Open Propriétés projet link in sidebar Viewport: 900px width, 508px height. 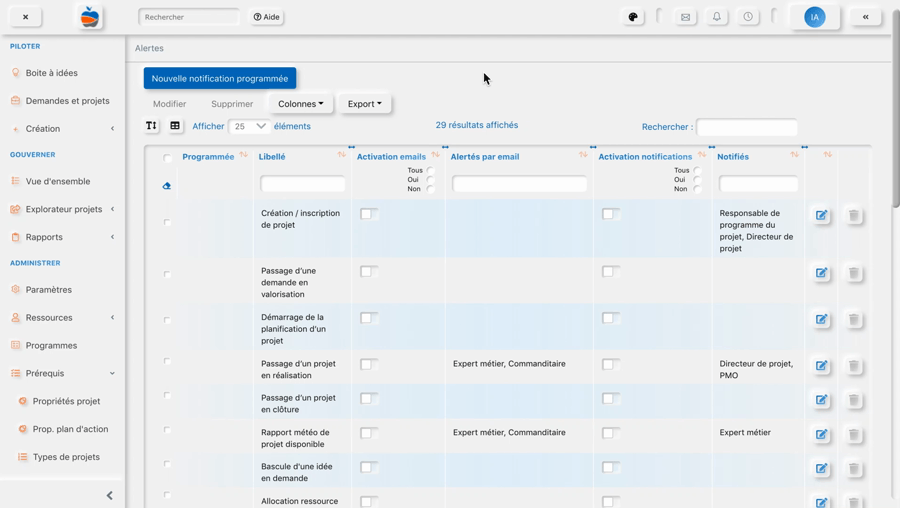(x=66, y=401)
